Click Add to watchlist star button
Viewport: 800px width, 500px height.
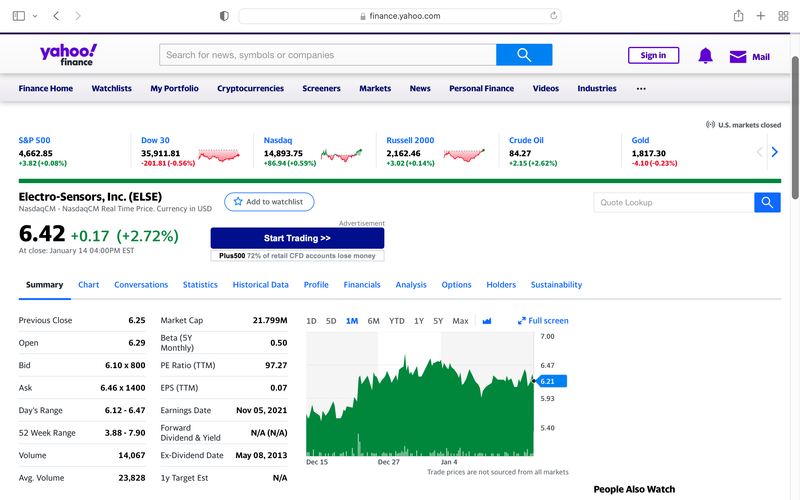tap(269, 202)
